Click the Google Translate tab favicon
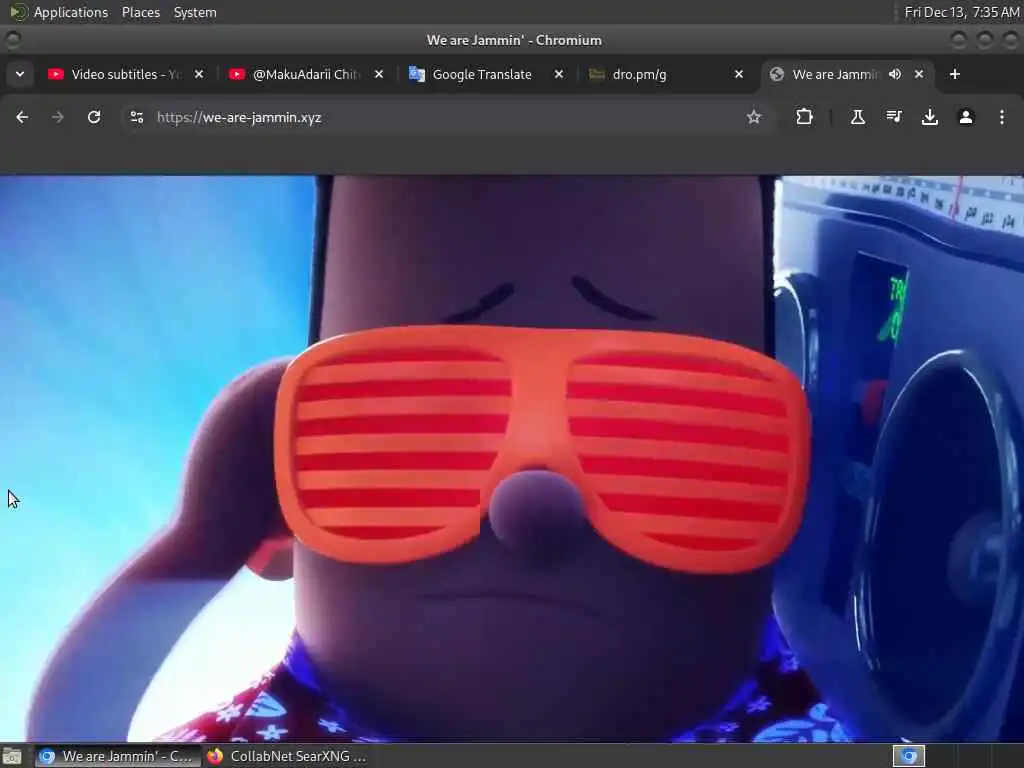1024x768 pixels. coord(417,74)
